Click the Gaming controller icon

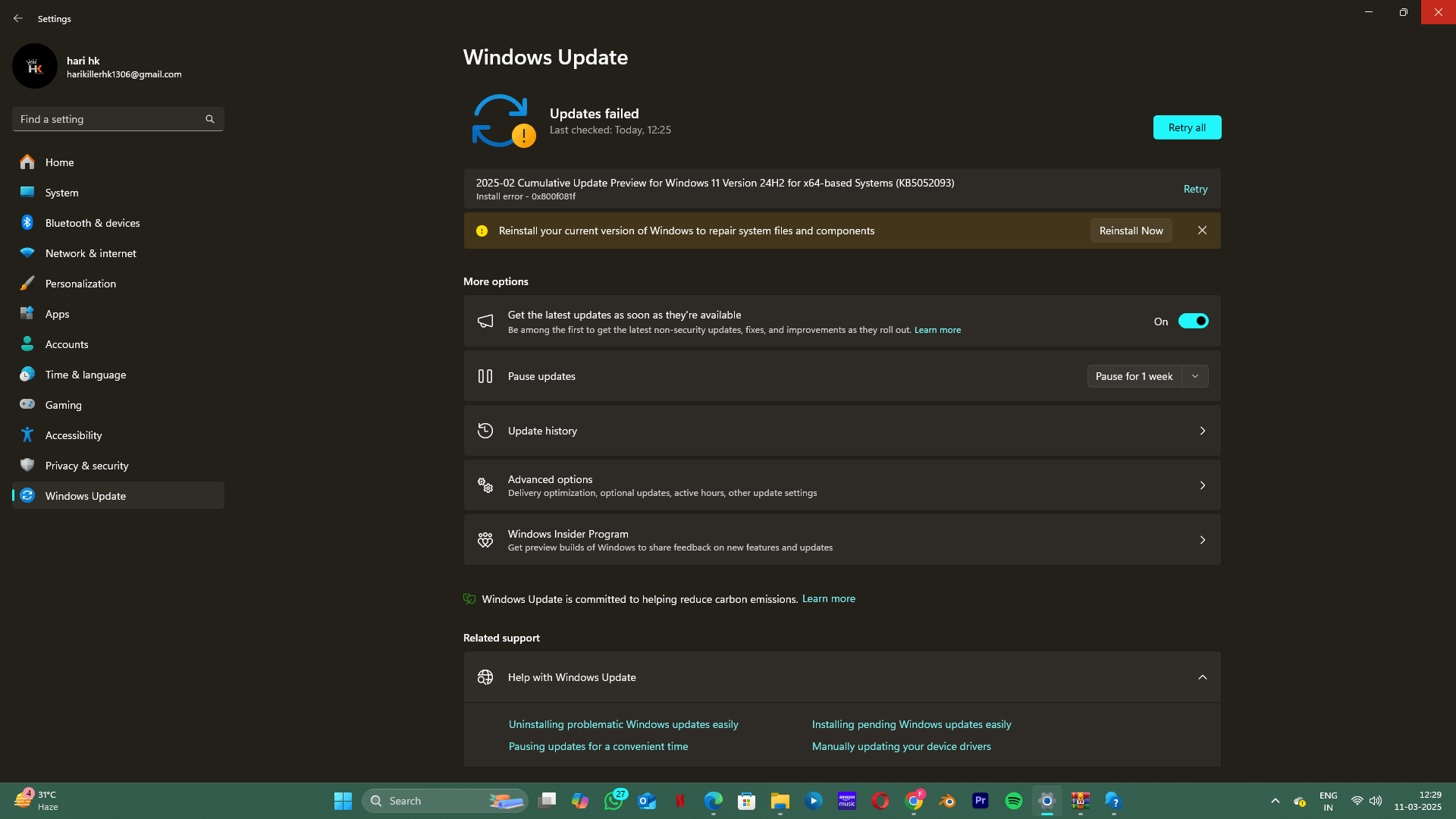27,405
